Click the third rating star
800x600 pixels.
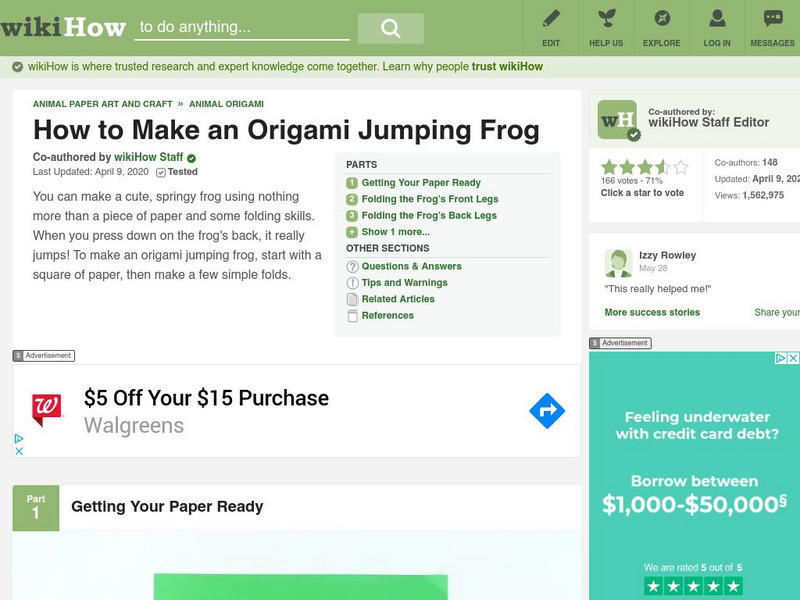644,167
